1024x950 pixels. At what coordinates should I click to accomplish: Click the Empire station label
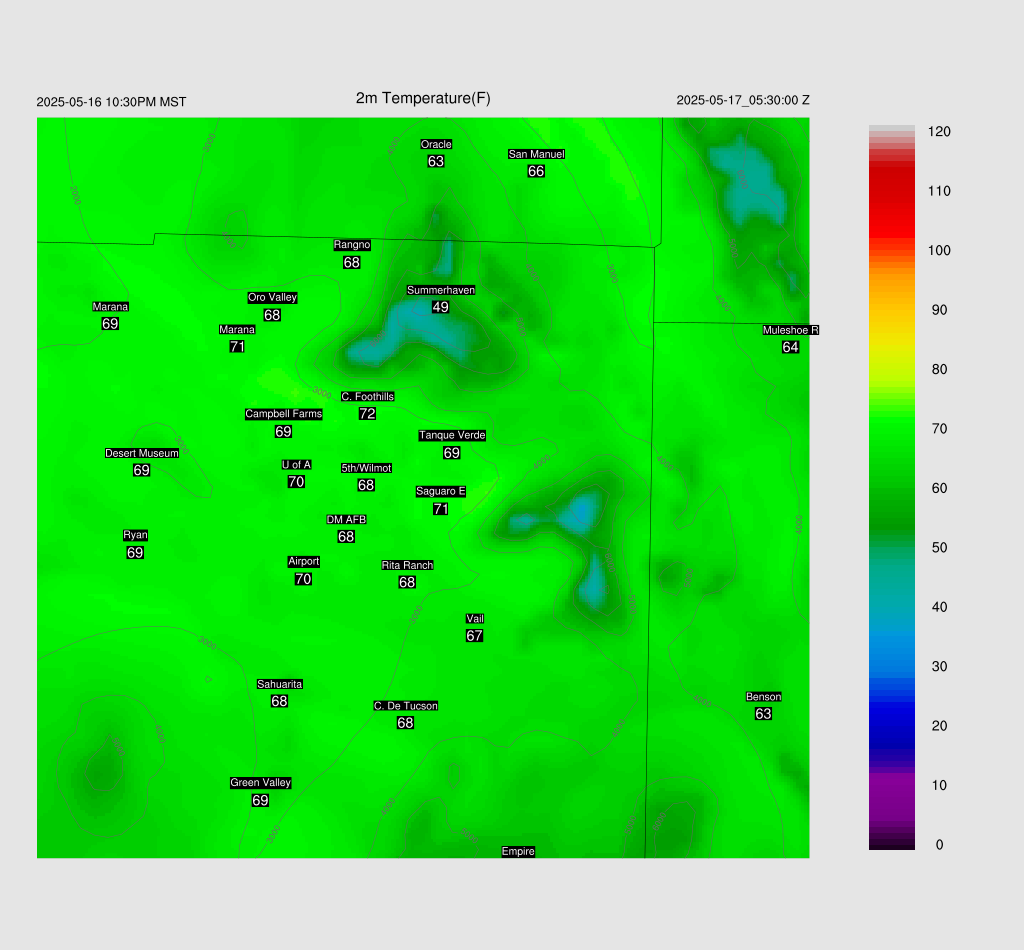(x=519, y=851)
